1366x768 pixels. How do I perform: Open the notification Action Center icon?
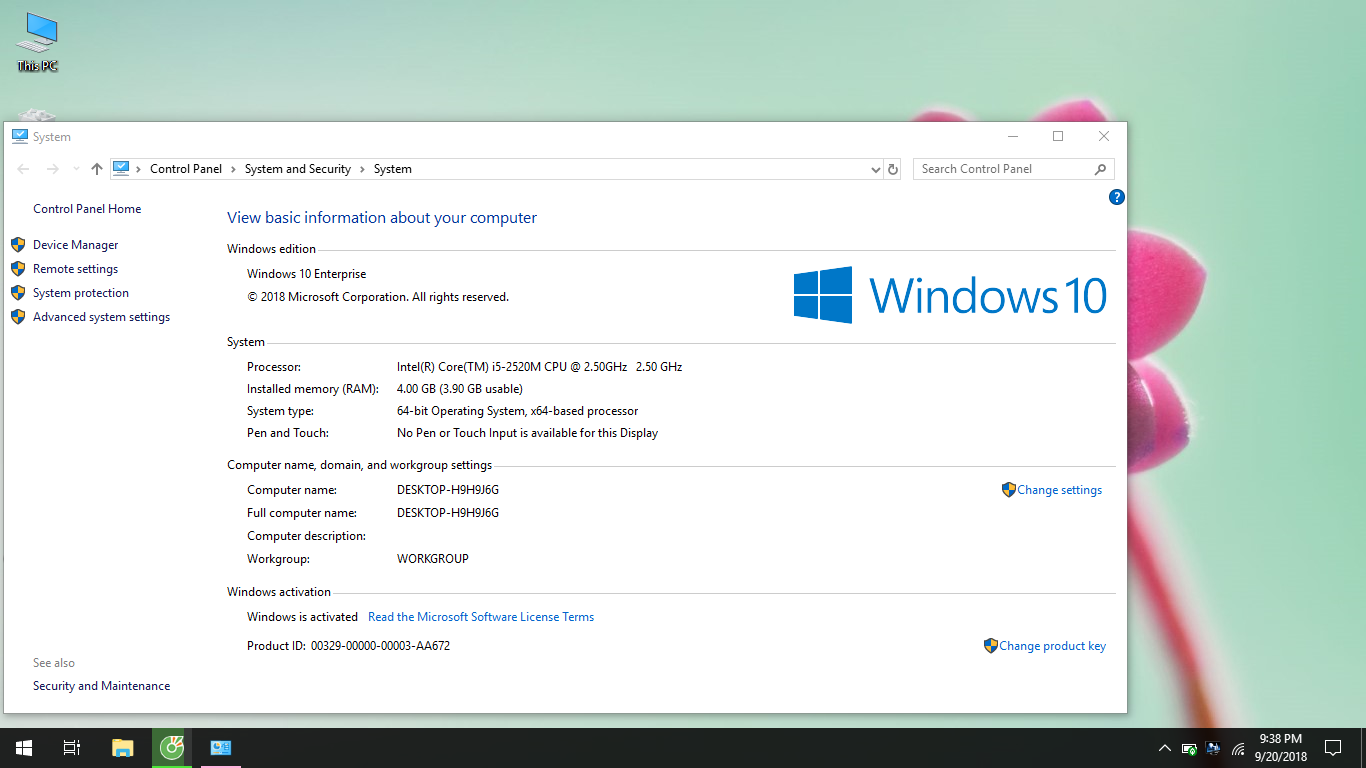click(x=1332, y=748)
